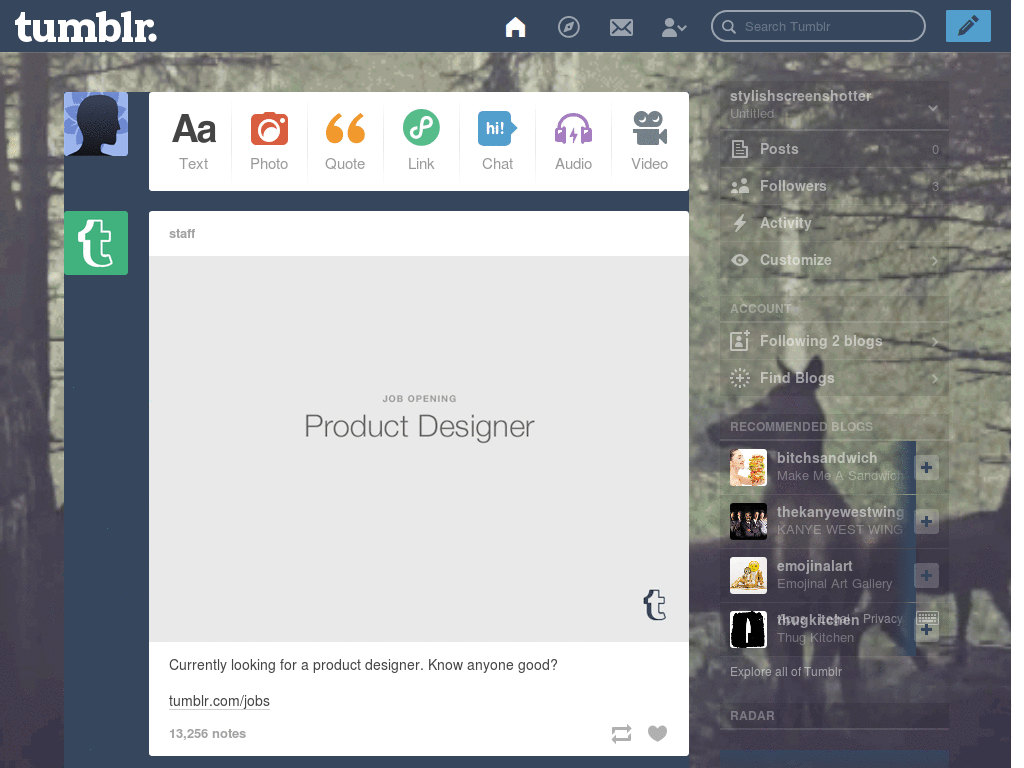Open Following 2 blogs
Viewport: 1024px width, 768px height.
[835, 341]
